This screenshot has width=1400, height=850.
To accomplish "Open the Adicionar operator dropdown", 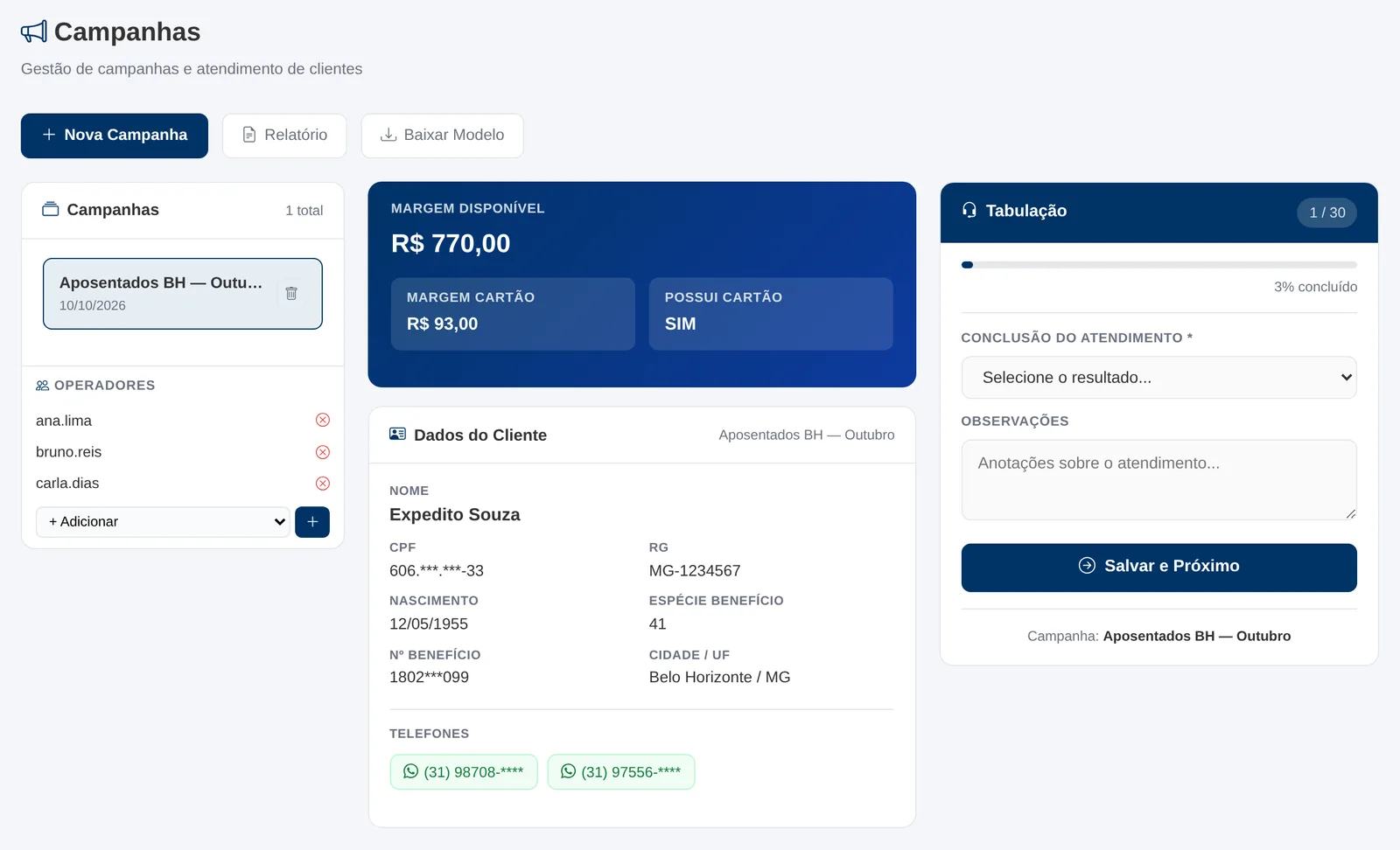I will pos(163,522).
